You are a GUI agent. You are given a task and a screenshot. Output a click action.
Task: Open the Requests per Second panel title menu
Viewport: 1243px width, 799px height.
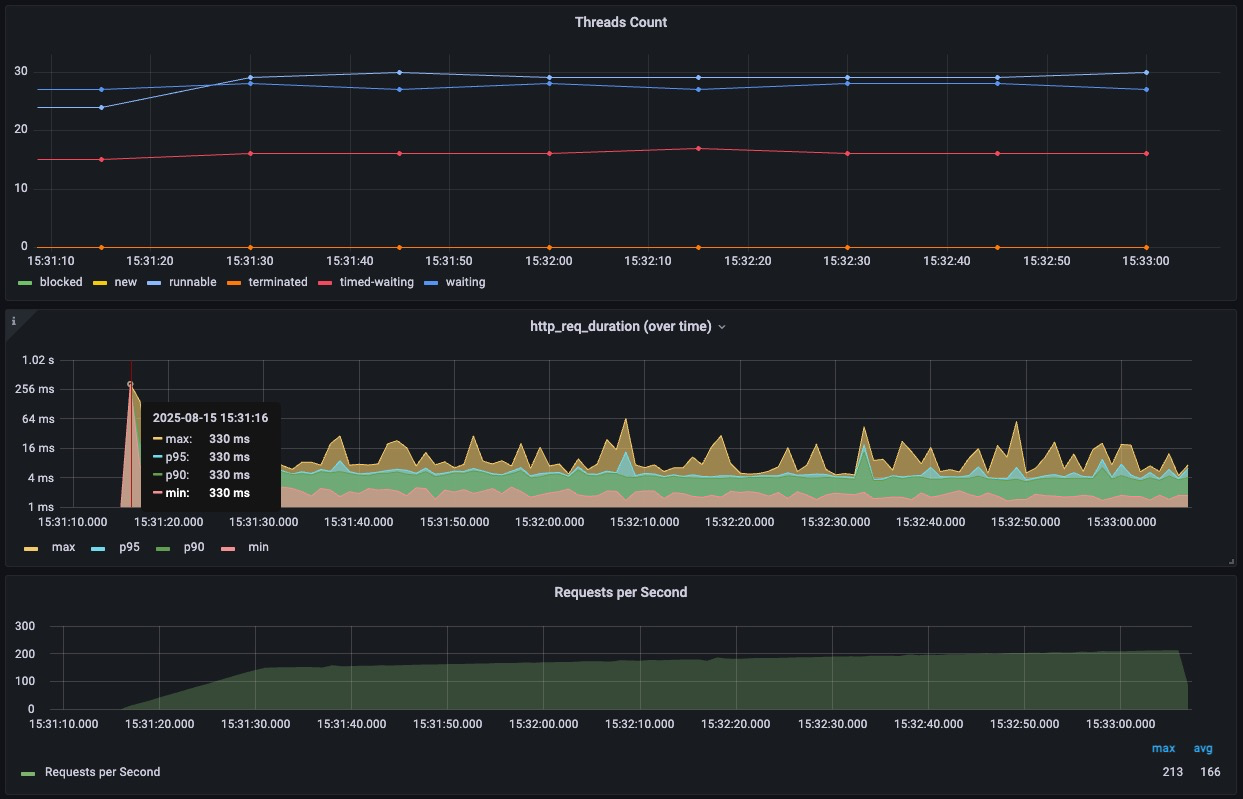pos(620,592)
